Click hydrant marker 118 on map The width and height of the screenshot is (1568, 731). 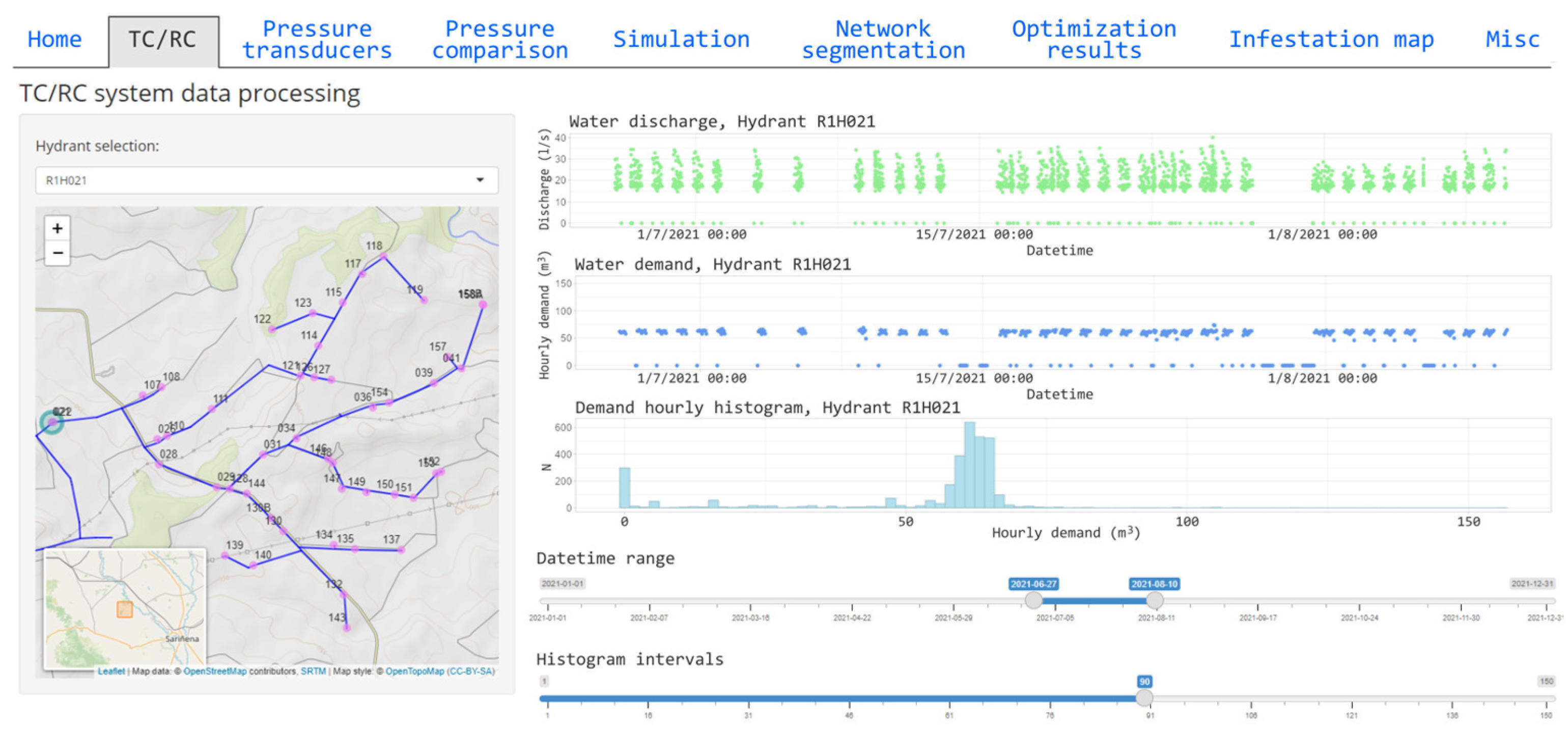click(x=383, y=256)
